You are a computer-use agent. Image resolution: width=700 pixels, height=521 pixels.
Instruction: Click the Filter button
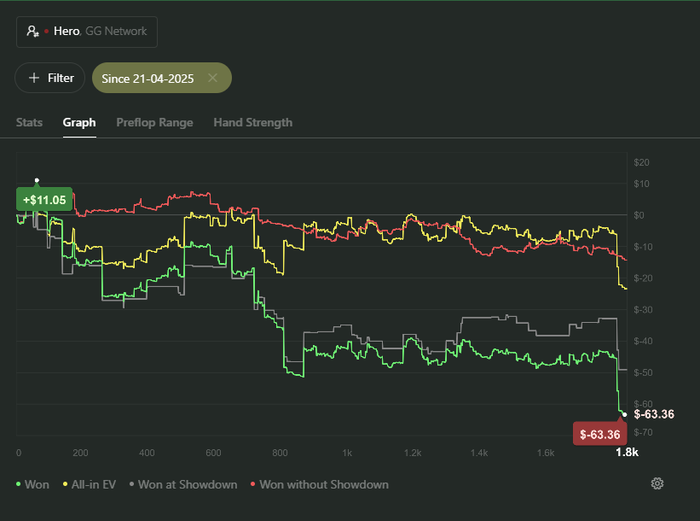[50, 78]
